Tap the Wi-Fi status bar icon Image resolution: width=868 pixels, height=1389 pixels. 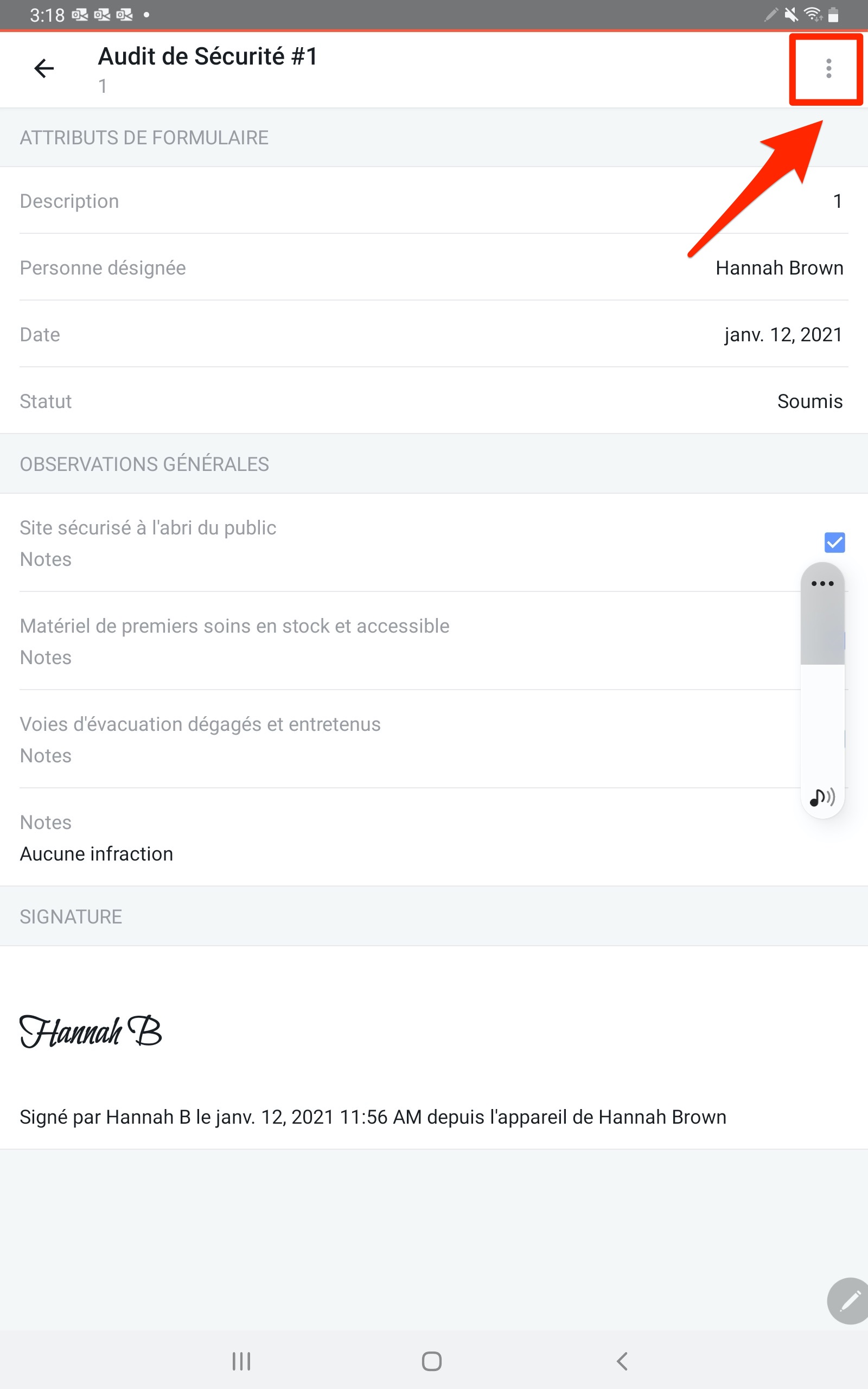(812, 14)
